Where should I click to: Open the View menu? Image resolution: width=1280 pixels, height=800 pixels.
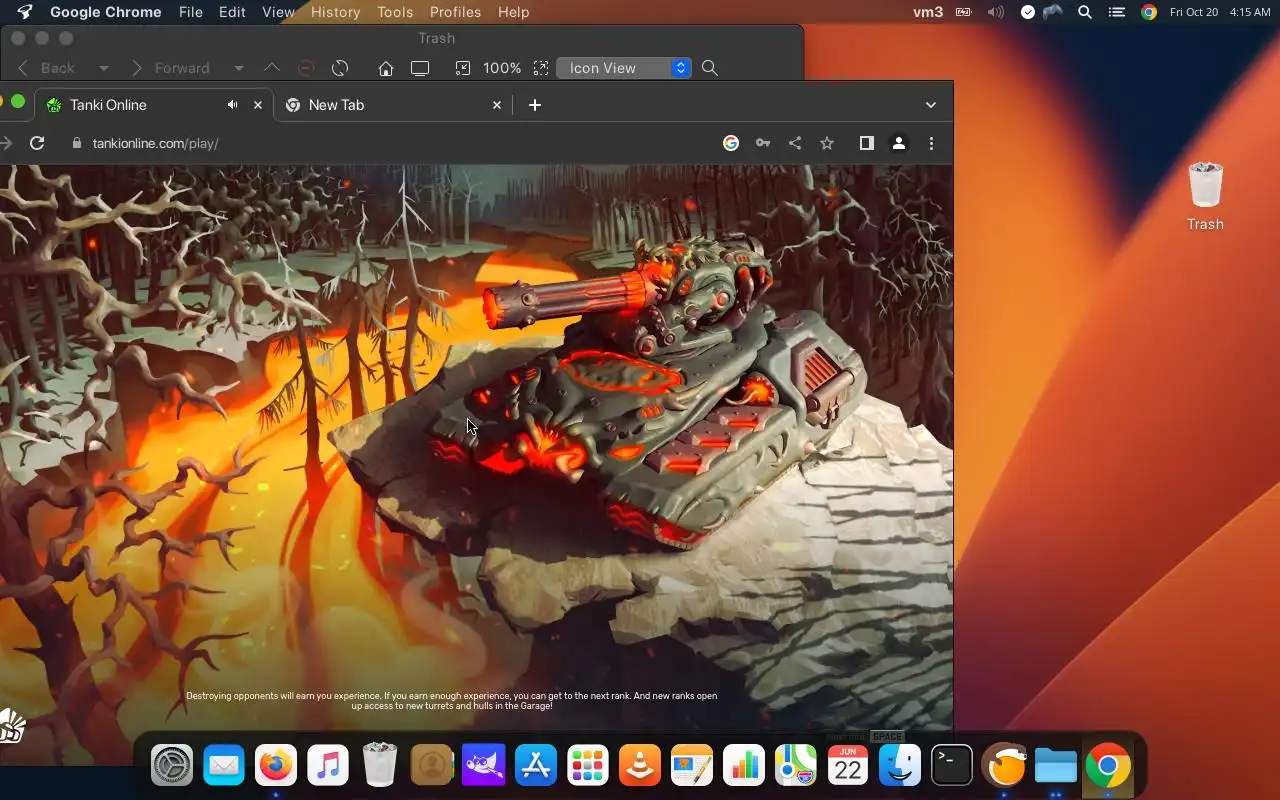coord(278,12)
